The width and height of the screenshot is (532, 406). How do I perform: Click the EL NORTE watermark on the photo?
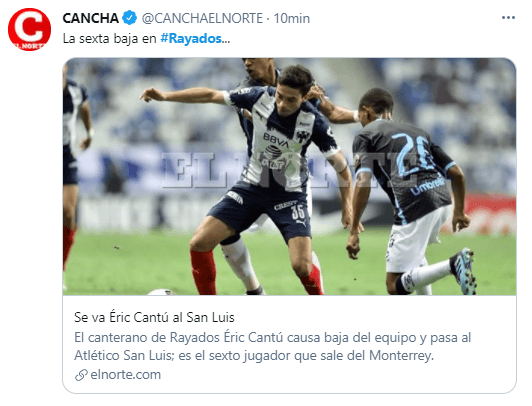pyautogui.click(x=289, y=170)
